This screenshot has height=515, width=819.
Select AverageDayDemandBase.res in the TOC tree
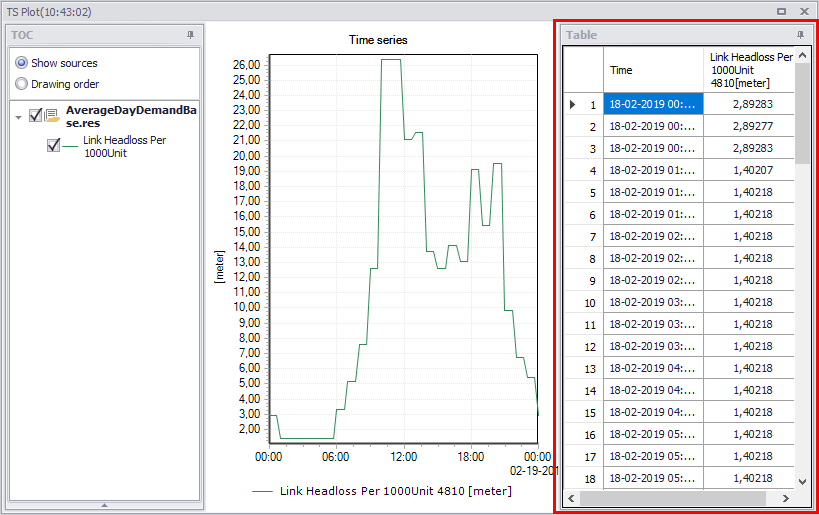[131, 116]
